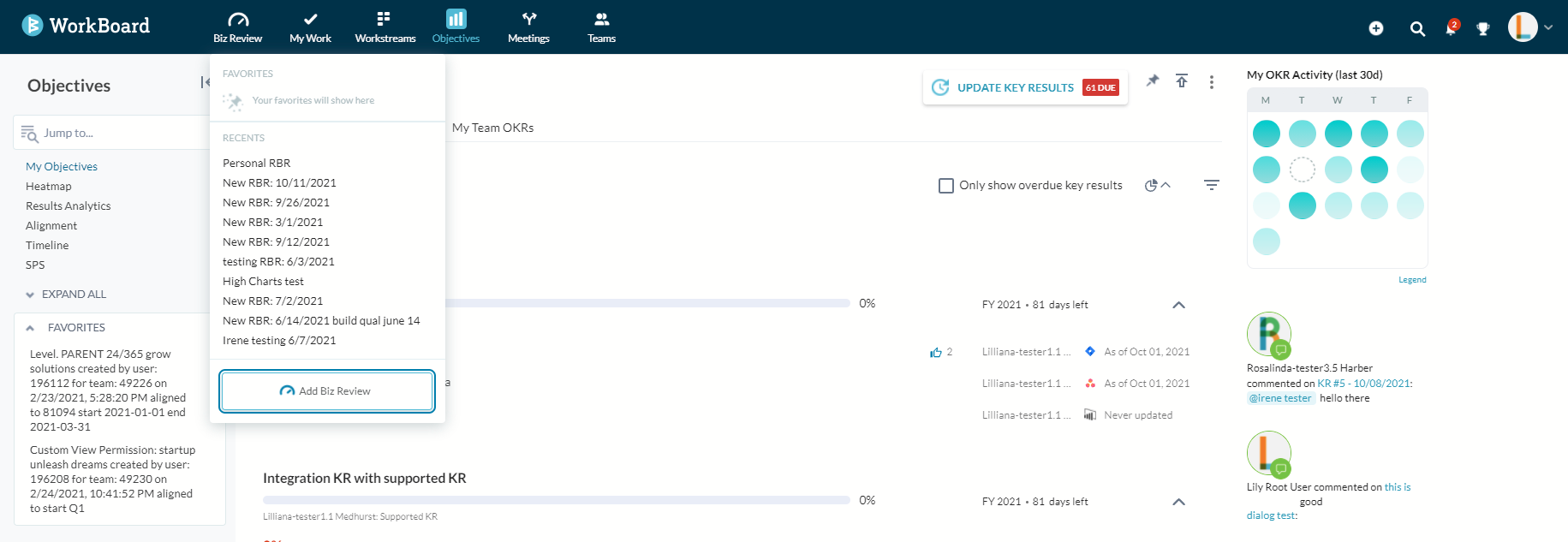Open New RBR: 7/2/2021

point(272,301)
